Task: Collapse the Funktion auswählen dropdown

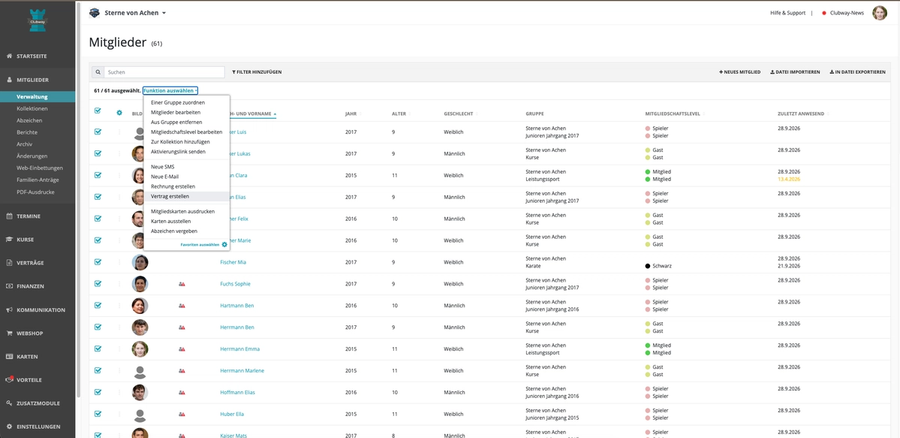Action: pos(170,91)
